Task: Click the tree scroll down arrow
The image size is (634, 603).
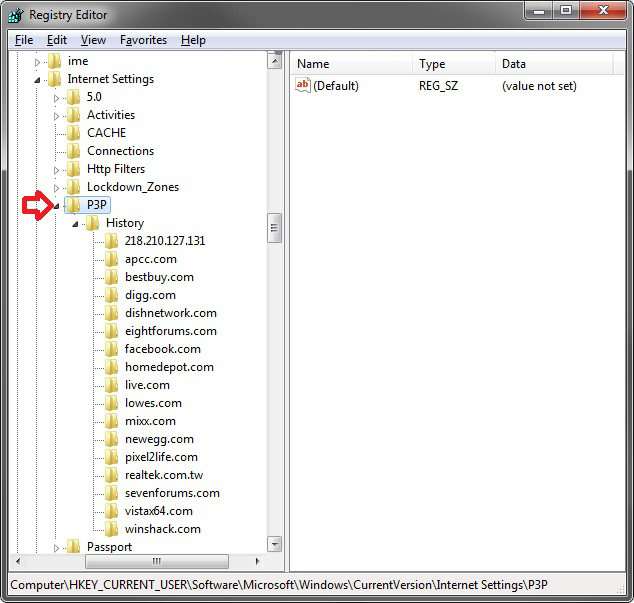Action: click(x=275, y=544)
